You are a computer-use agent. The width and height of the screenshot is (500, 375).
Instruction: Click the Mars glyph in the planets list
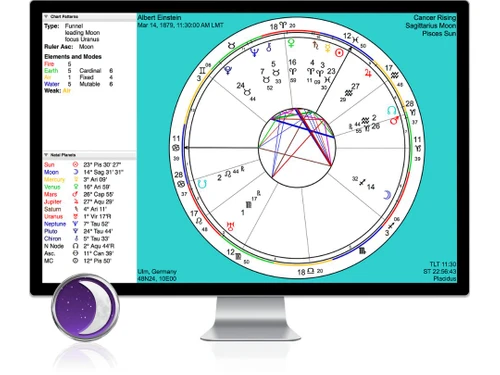point(75,194)
